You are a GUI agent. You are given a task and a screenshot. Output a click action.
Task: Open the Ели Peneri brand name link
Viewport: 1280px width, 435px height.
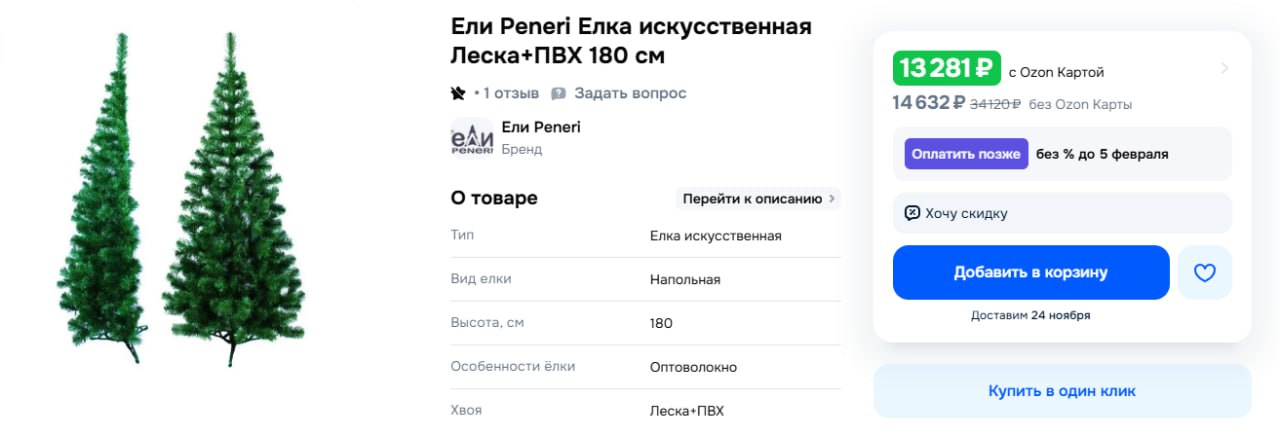(541, 127)
